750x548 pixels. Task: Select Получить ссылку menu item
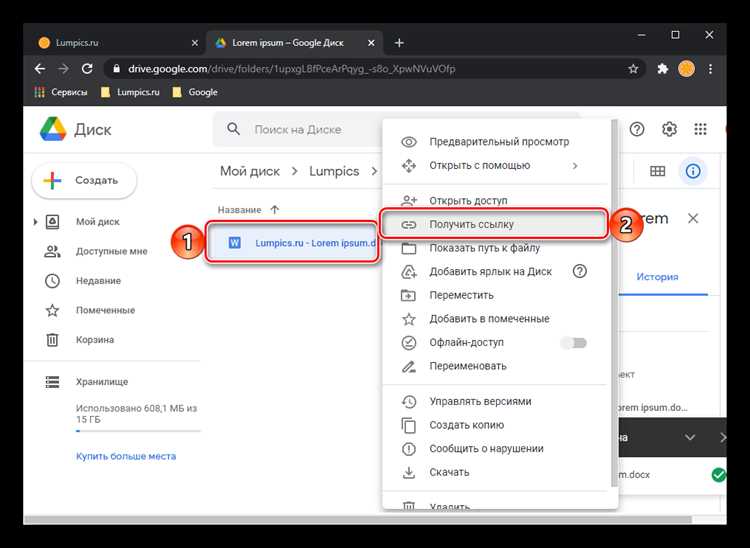pyautogui.click(x=495, y=224)
